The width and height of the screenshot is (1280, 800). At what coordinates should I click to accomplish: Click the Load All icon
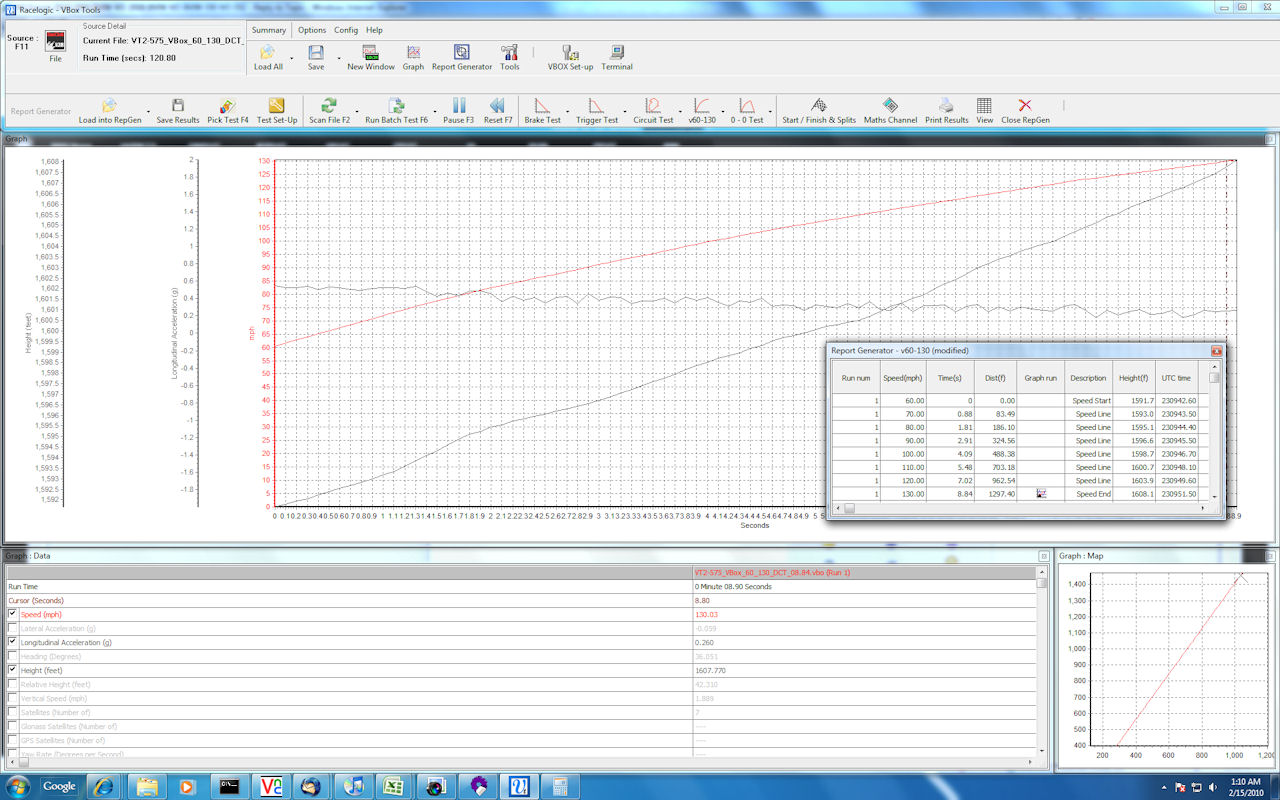point(267,52)
